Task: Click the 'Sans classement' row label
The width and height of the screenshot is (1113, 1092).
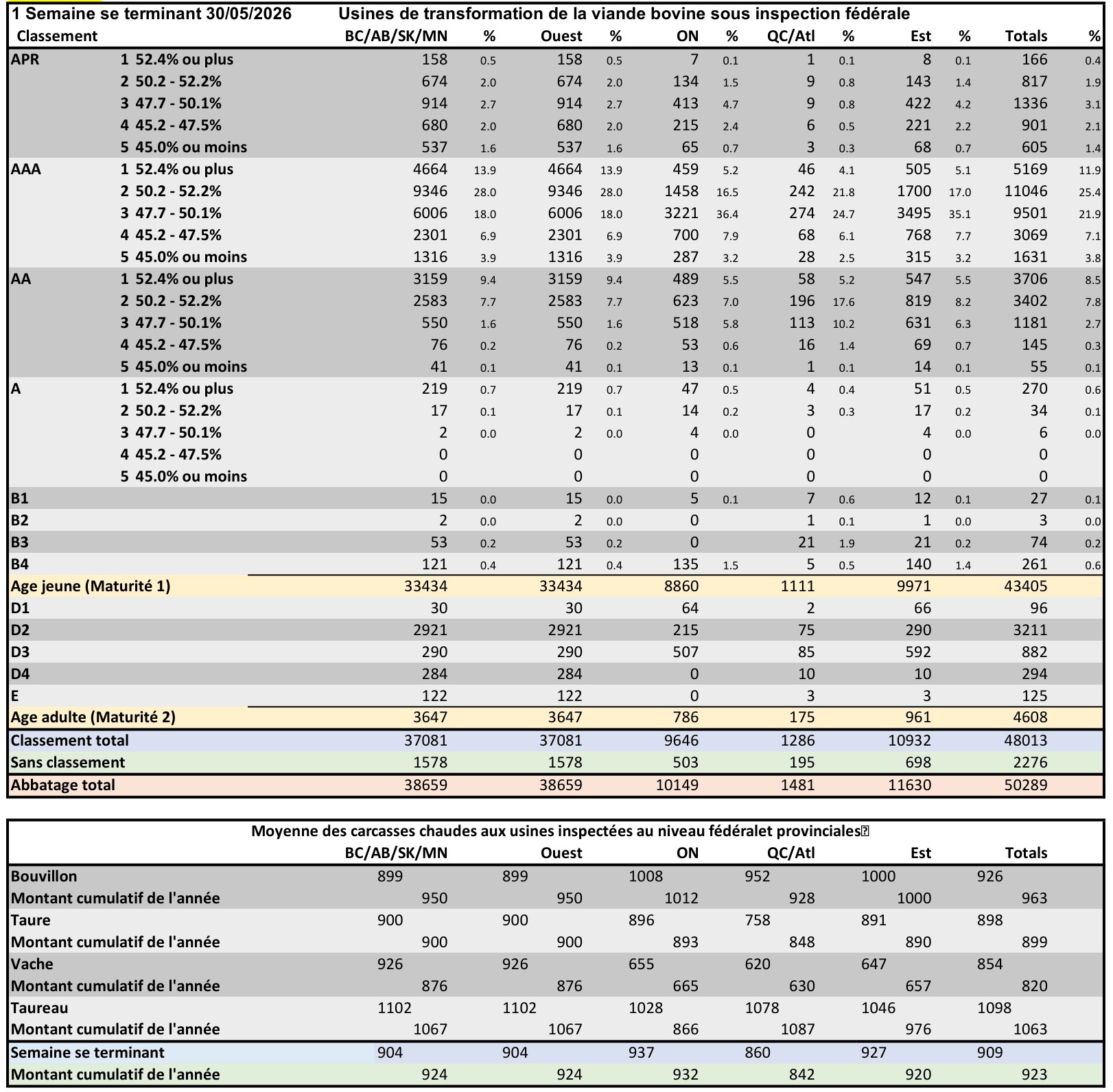Action: (x=67, y=763)
